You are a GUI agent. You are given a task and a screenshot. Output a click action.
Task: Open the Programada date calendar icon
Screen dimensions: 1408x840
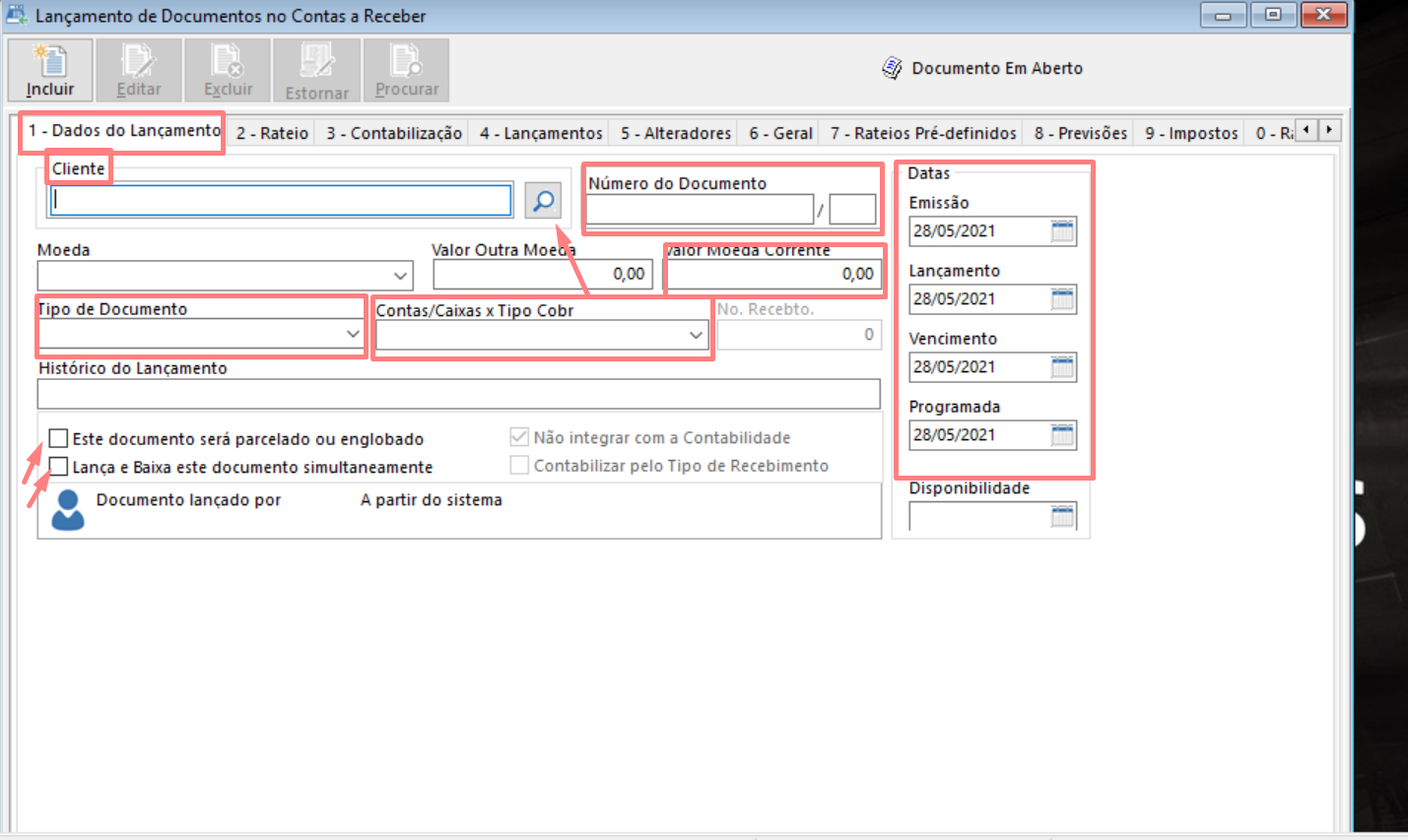tap(1062, 435)
